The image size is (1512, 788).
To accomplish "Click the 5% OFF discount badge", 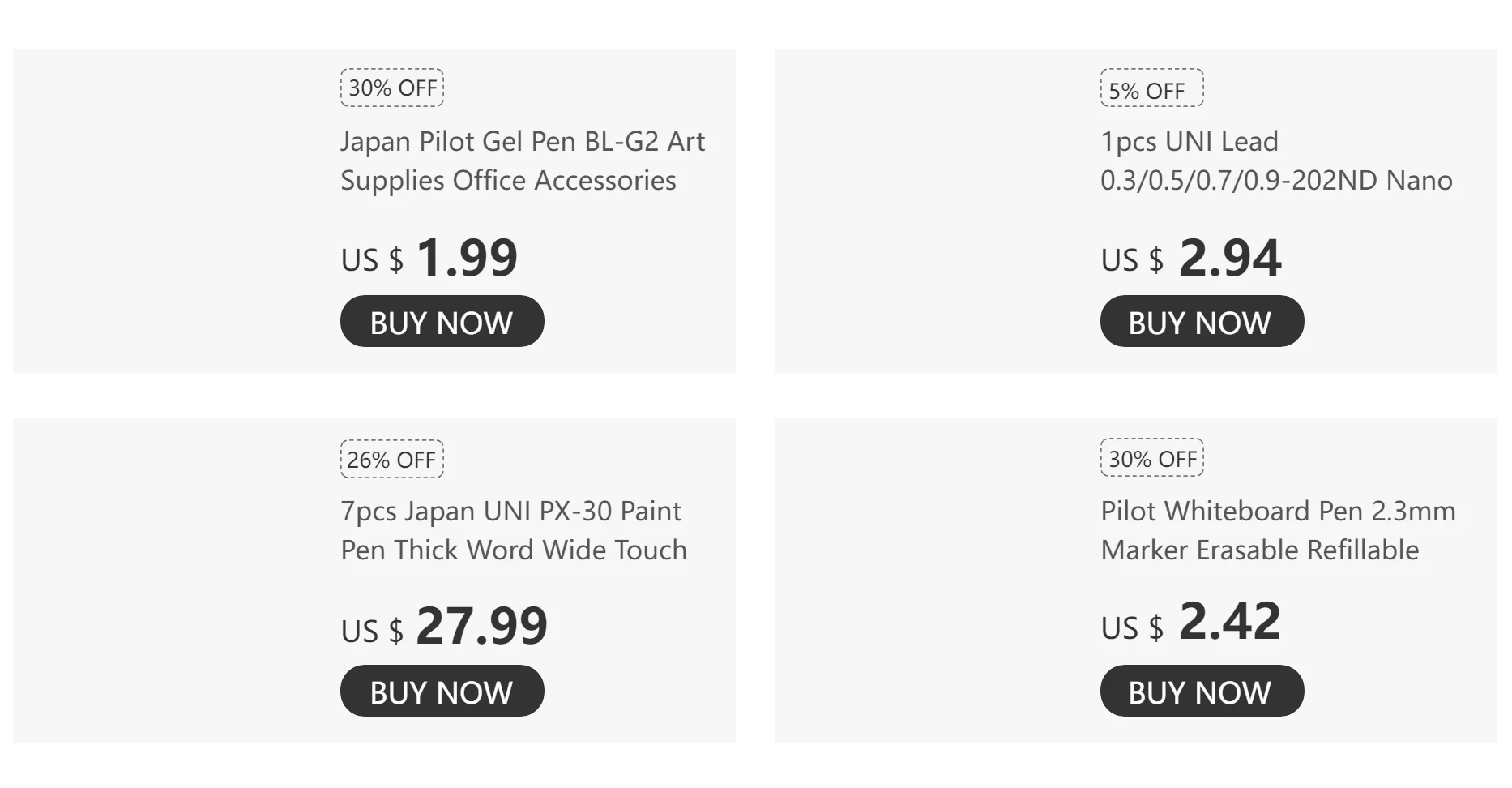I will [1151, 88].
